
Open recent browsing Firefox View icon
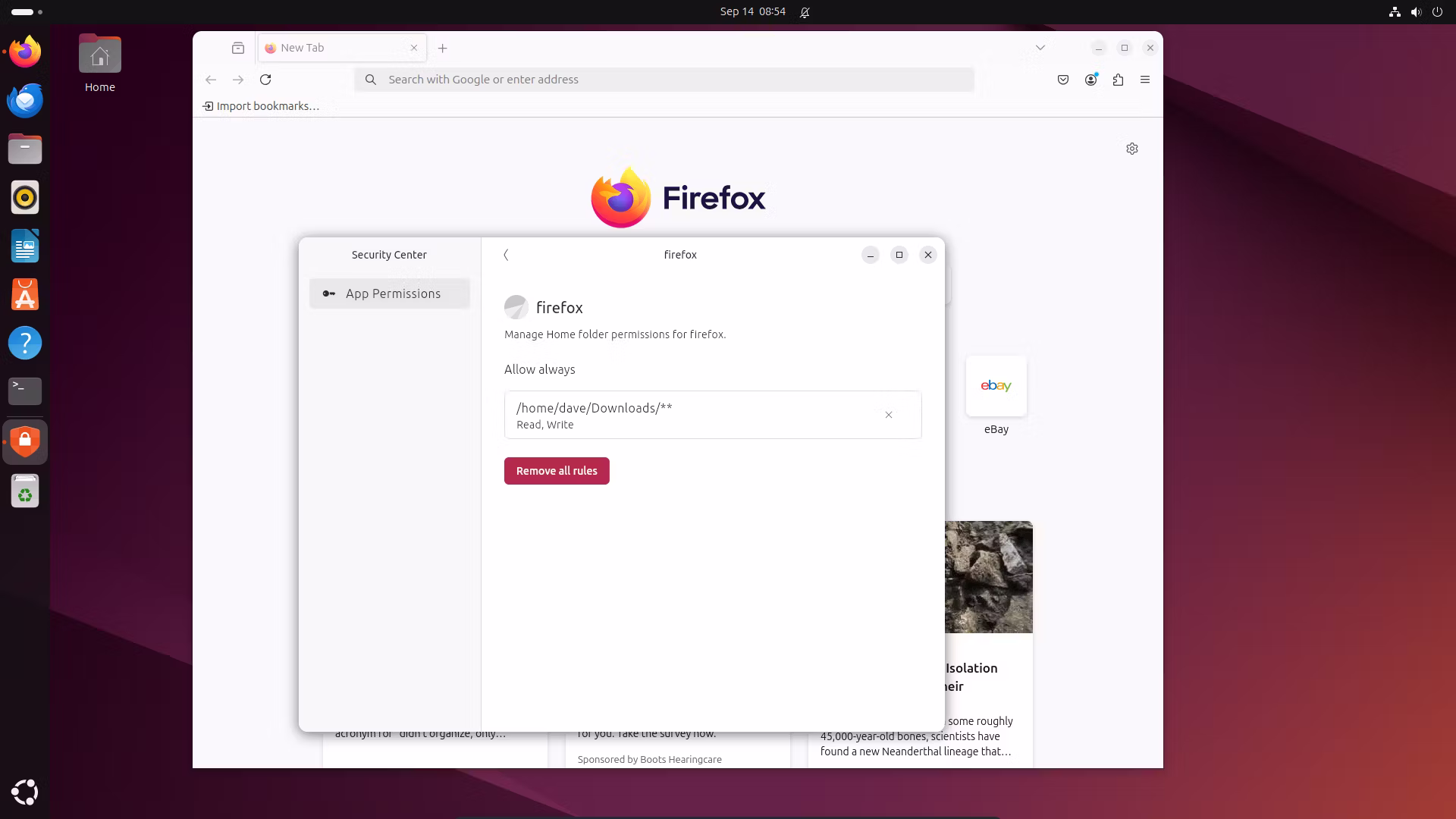click(x=238, y=48)
